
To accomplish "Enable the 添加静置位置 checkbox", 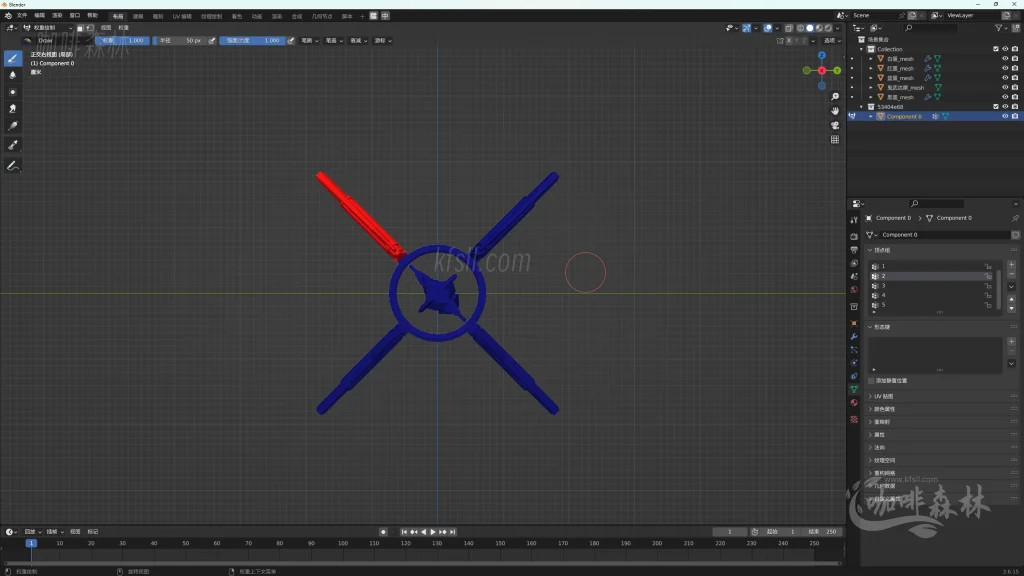I will pos(871,381).
